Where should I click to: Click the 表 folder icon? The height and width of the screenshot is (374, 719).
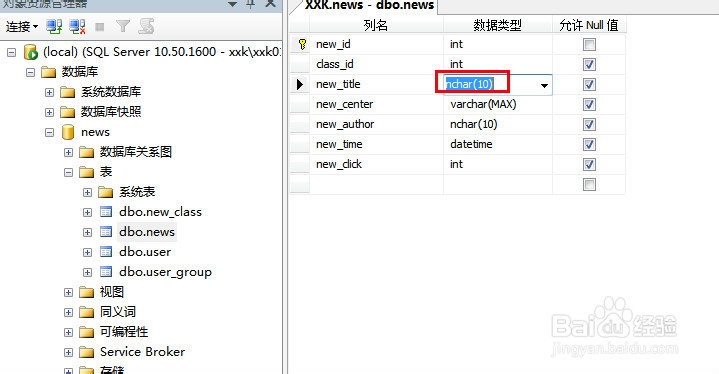tap(86, 172)
